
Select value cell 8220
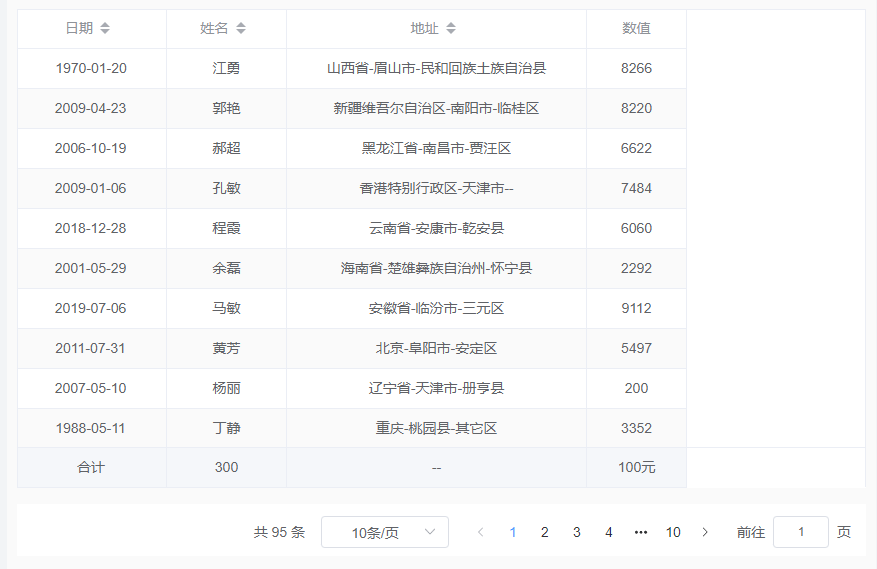636,108
